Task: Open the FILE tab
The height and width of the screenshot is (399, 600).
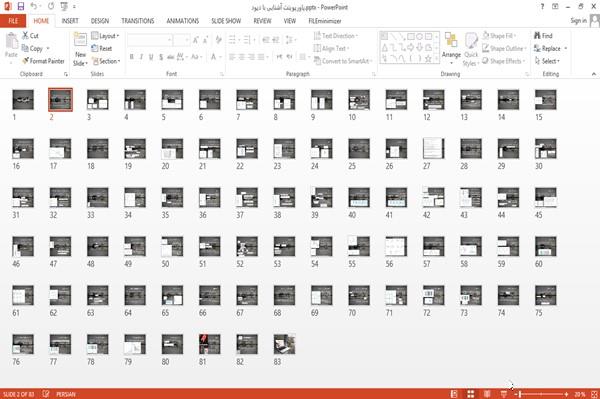Action: 13,21
